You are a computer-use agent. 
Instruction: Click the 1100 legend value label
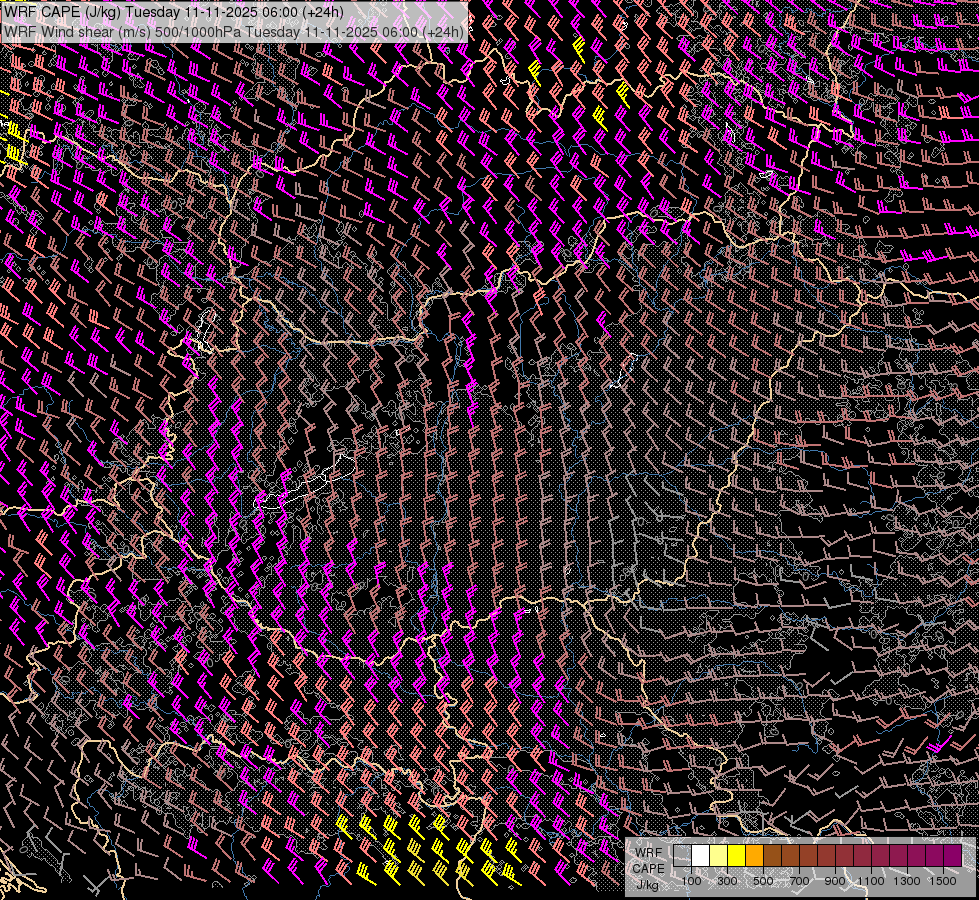point(871,881)
